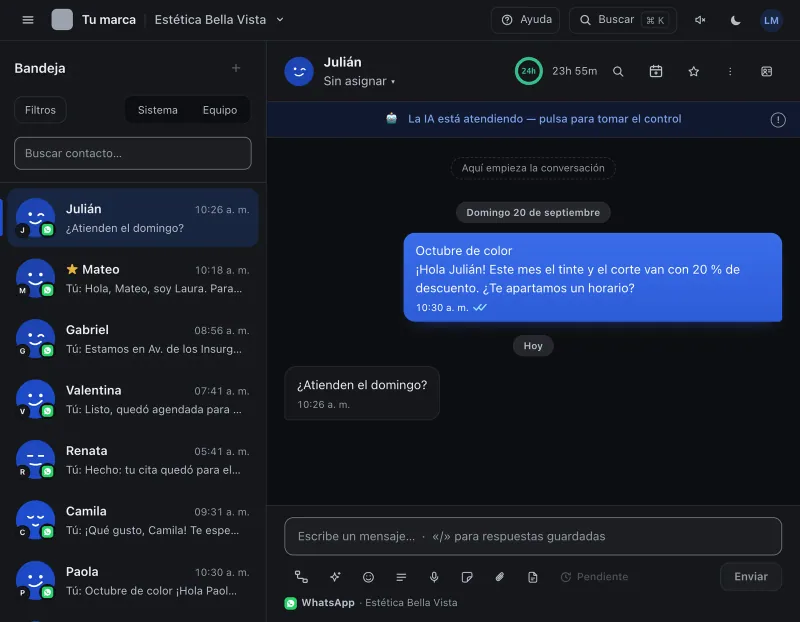Image resolution: width=800 pixels, height=622 pixels.
Task: Click the Ayuda help button
Action: click(x=526, y=20)
